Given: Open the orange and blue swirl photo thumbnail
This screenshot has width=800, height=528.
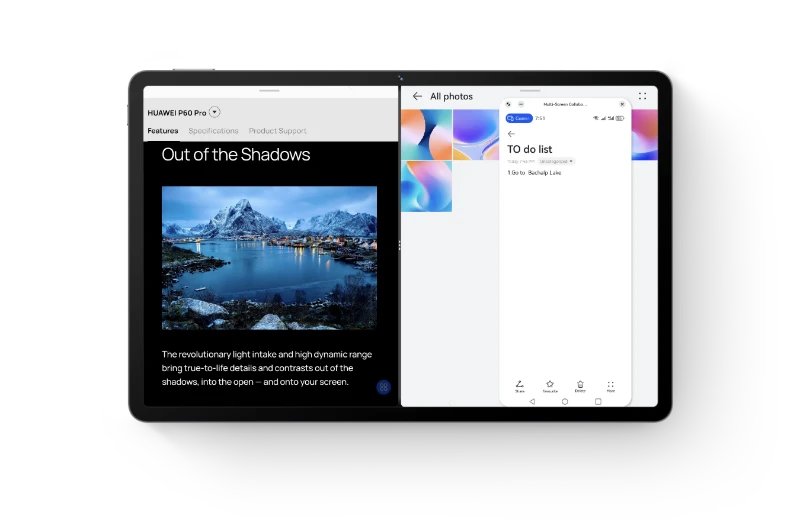Looking at the screenshot, I should click(x=426, y=134).
